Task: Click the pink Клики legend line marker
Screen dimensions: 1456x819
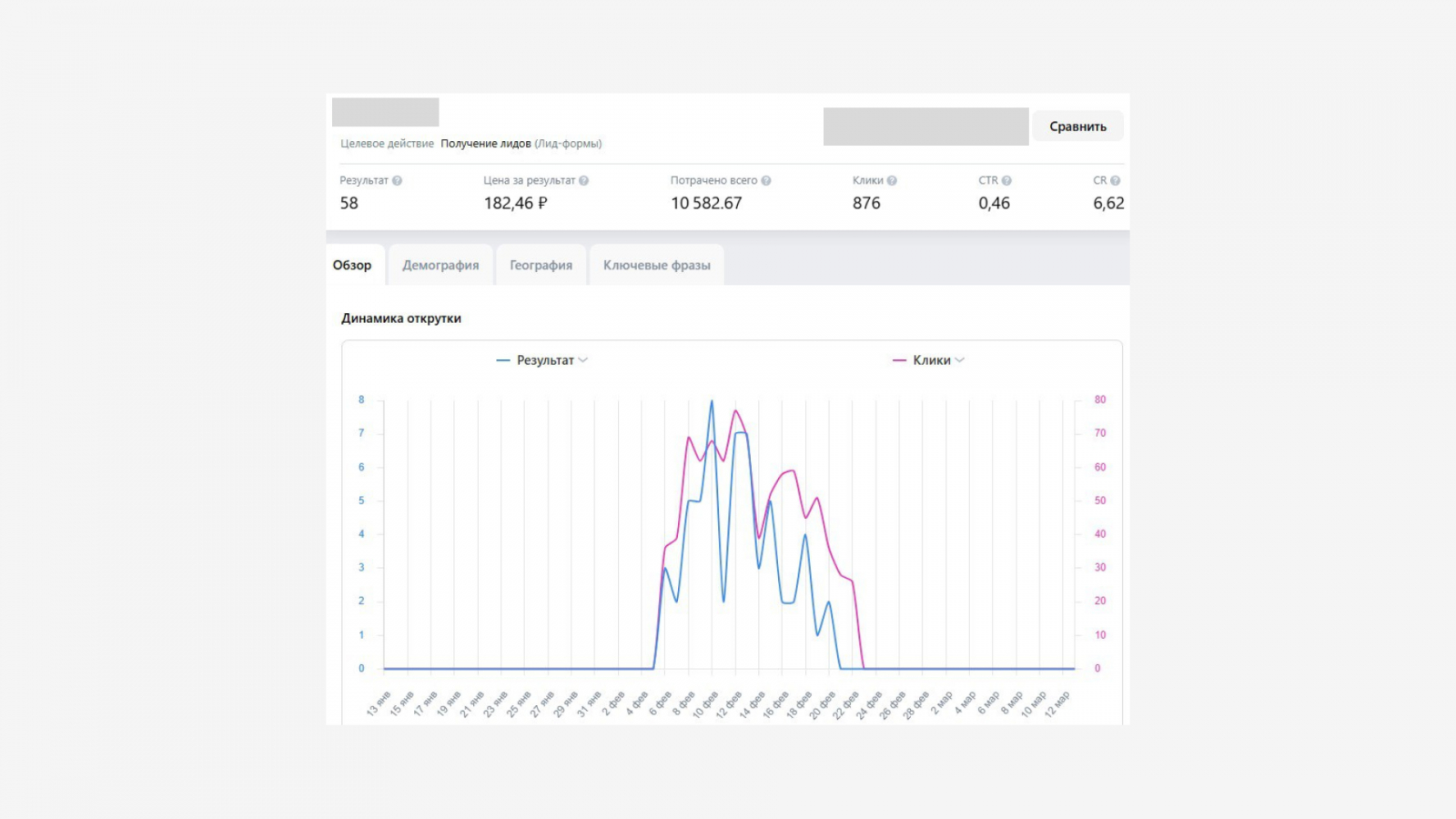Action: 899,361
